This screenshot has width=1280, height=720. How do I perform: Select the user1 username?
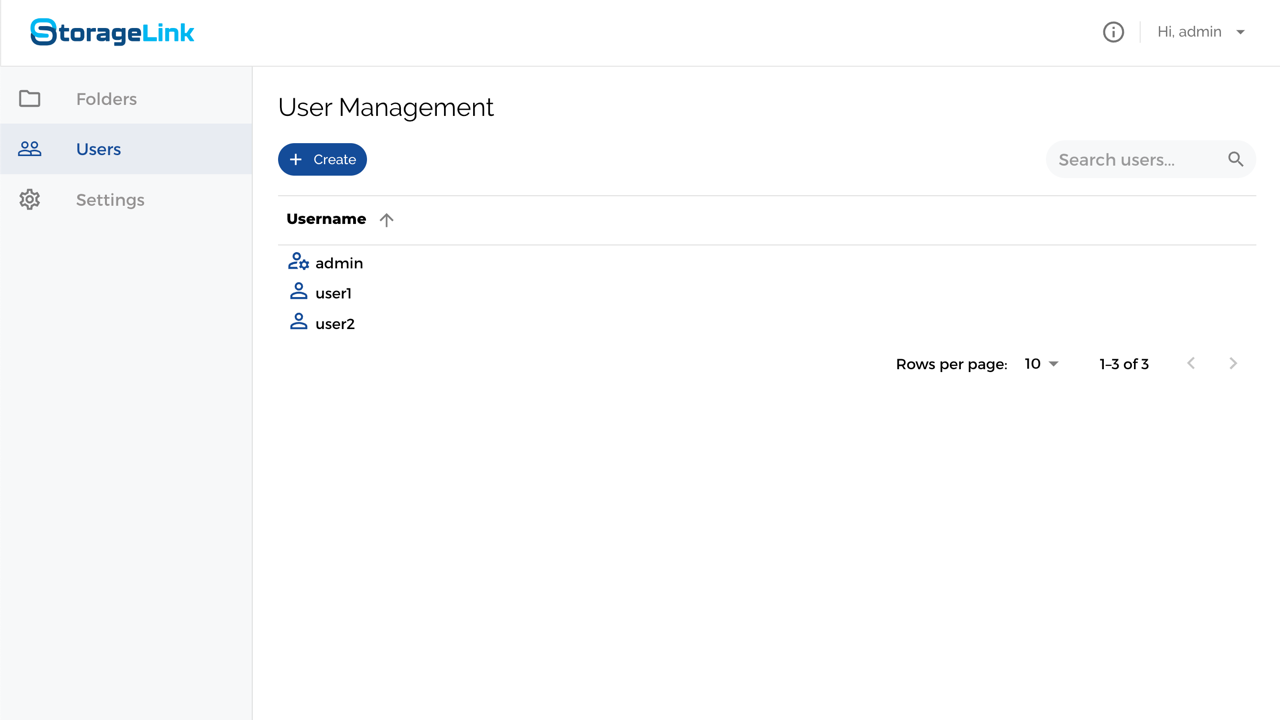333,294
